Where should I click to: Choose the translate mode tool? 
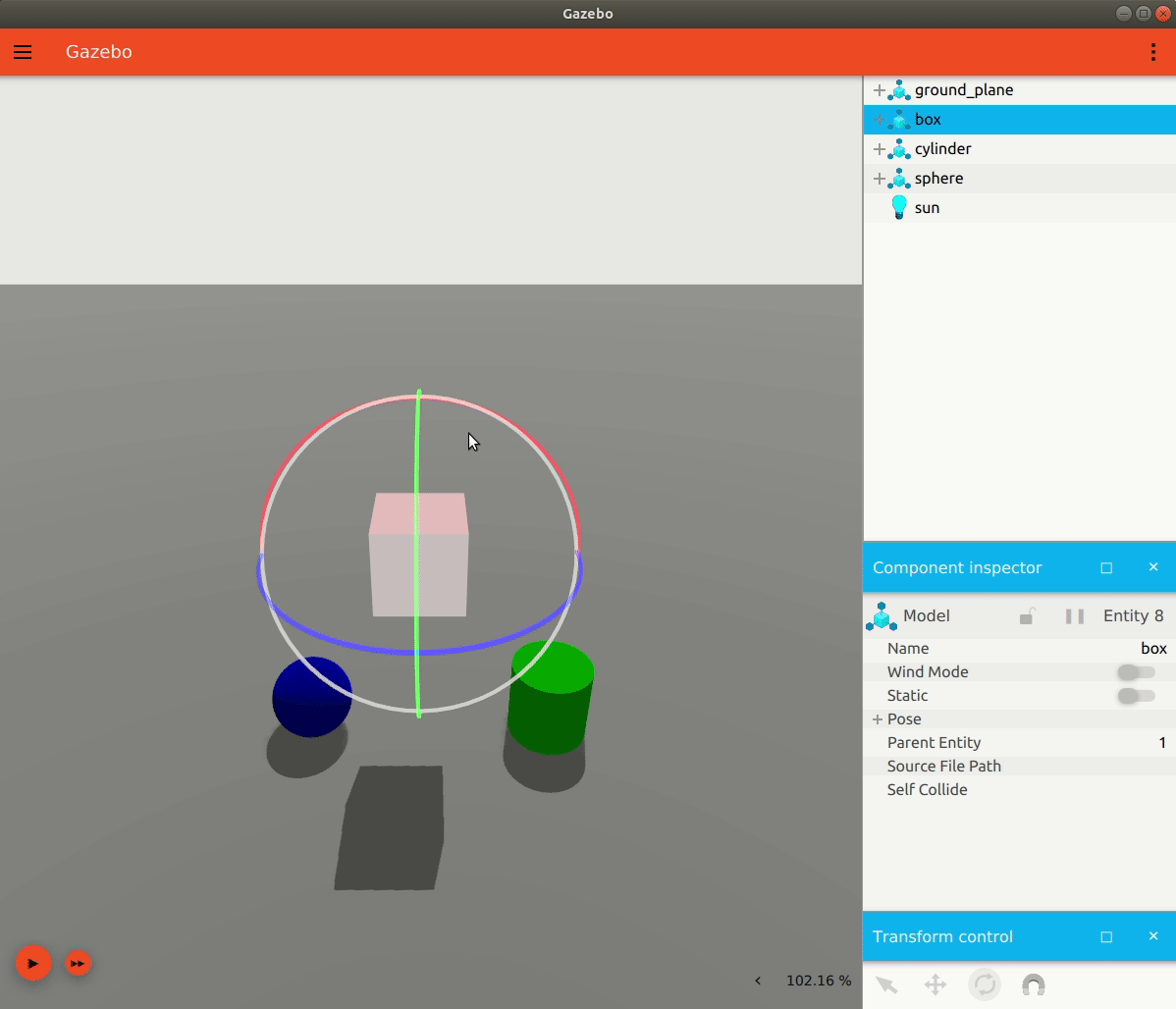tap(935, 985)
